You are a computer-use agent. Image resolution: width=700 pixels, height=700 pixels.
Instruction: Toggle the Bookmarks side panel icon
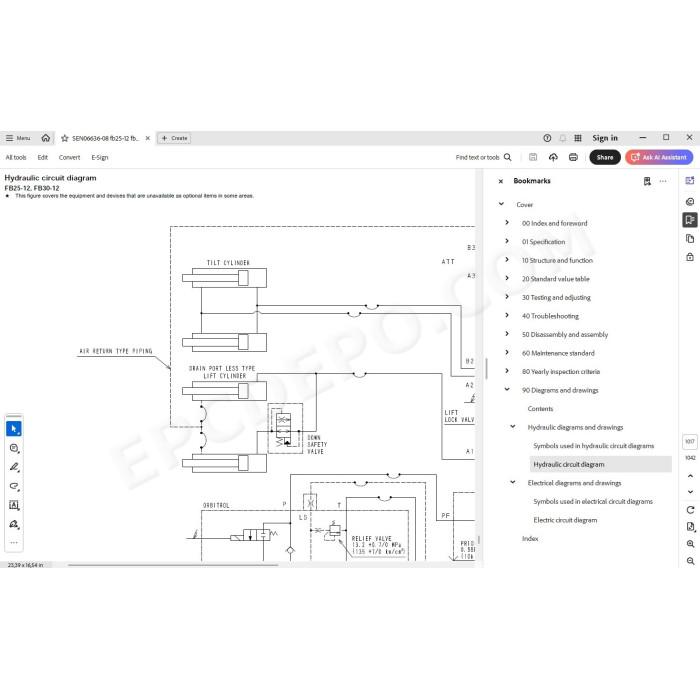pyautogui.click(x=690, y=220)
